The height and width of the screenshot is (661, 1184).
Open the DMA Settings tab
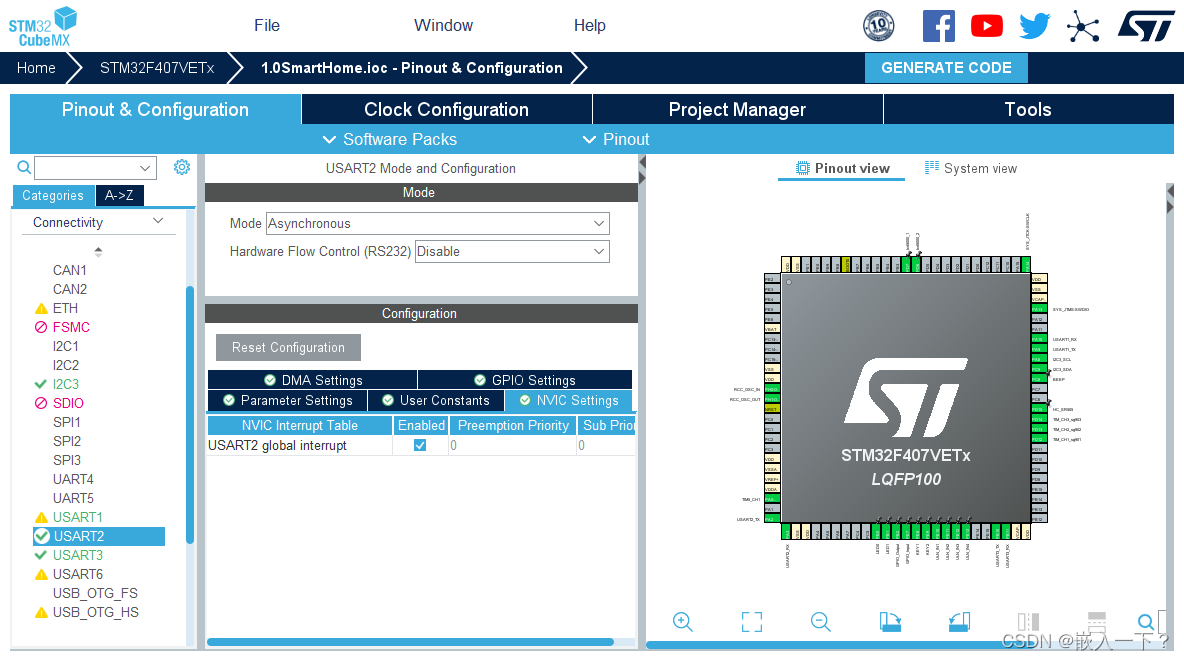tap(313, 380)
